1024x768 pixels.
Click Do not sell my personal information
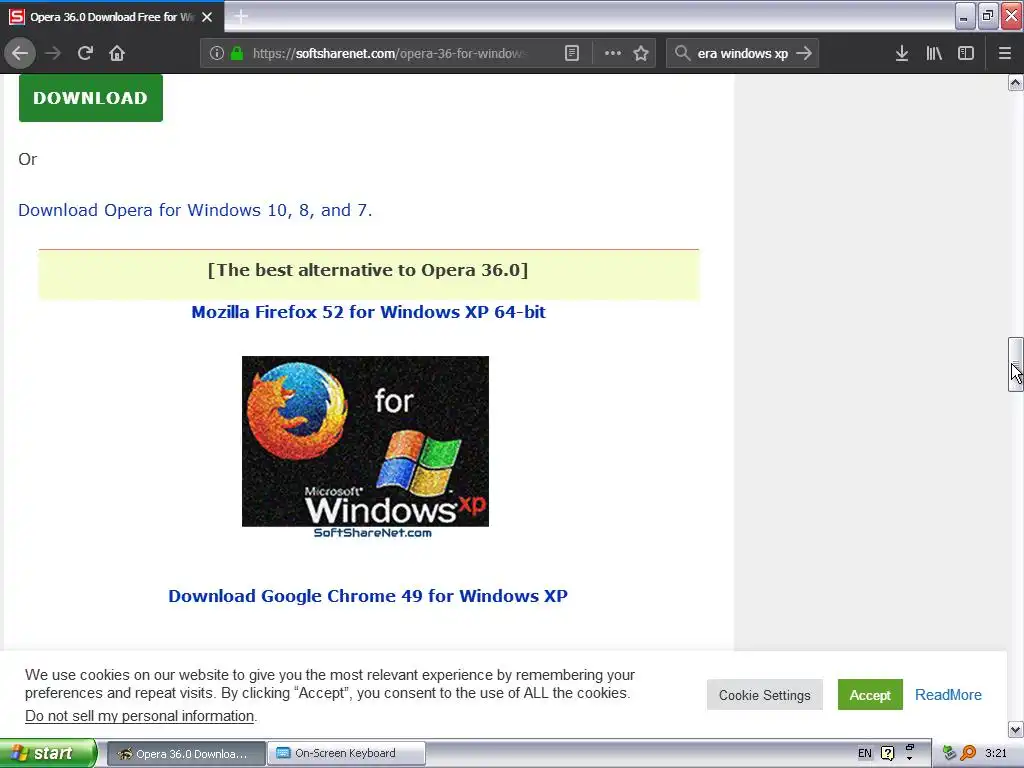(140, 716)
